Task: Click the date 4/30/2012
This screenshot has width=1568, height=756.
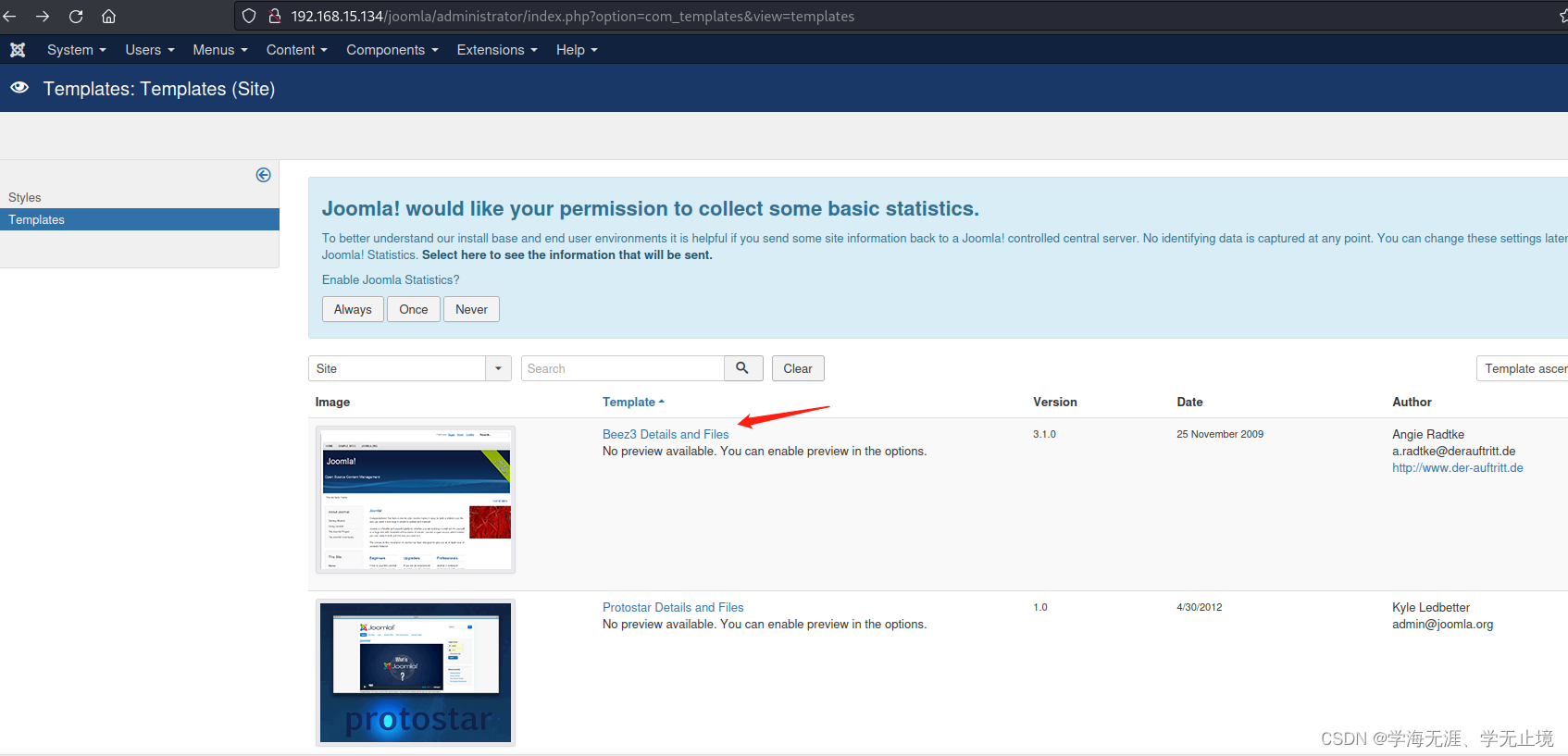Action: pos(1200,607)
